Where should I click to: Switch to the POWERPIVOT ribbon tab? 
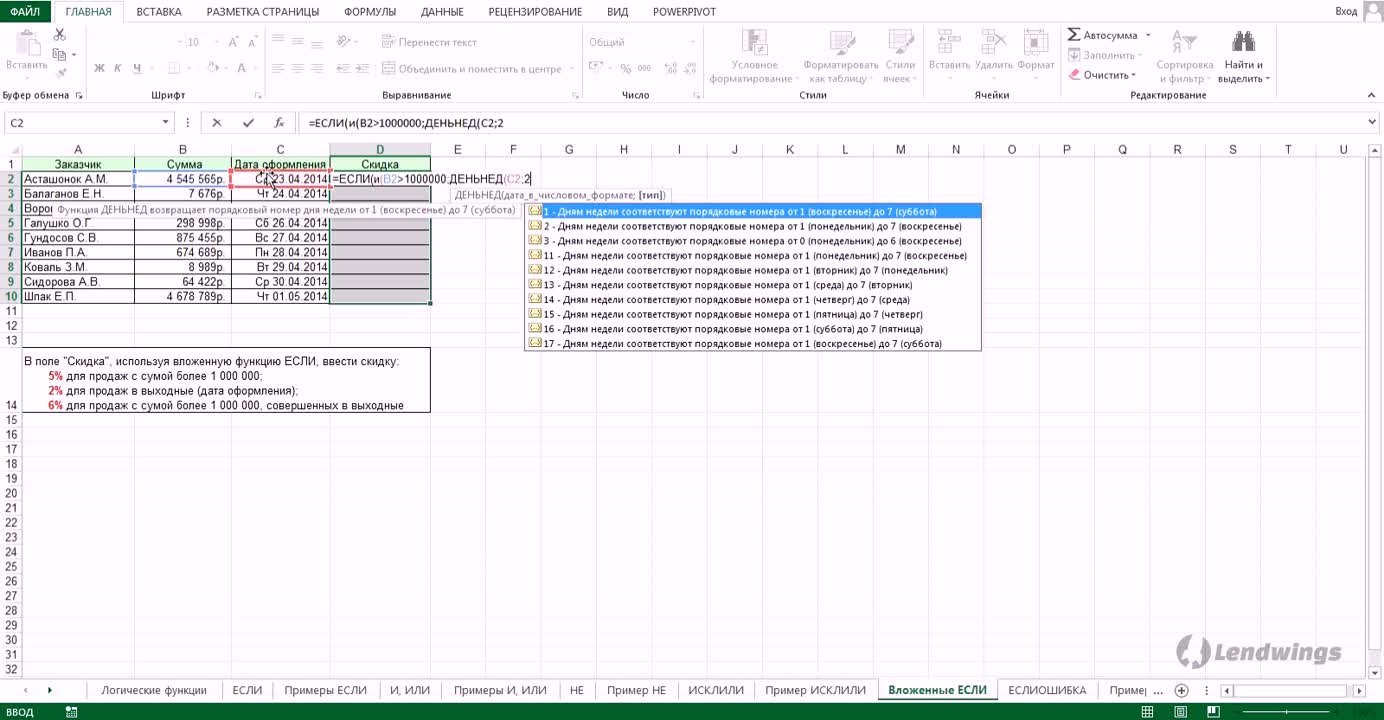coord(685,12)
